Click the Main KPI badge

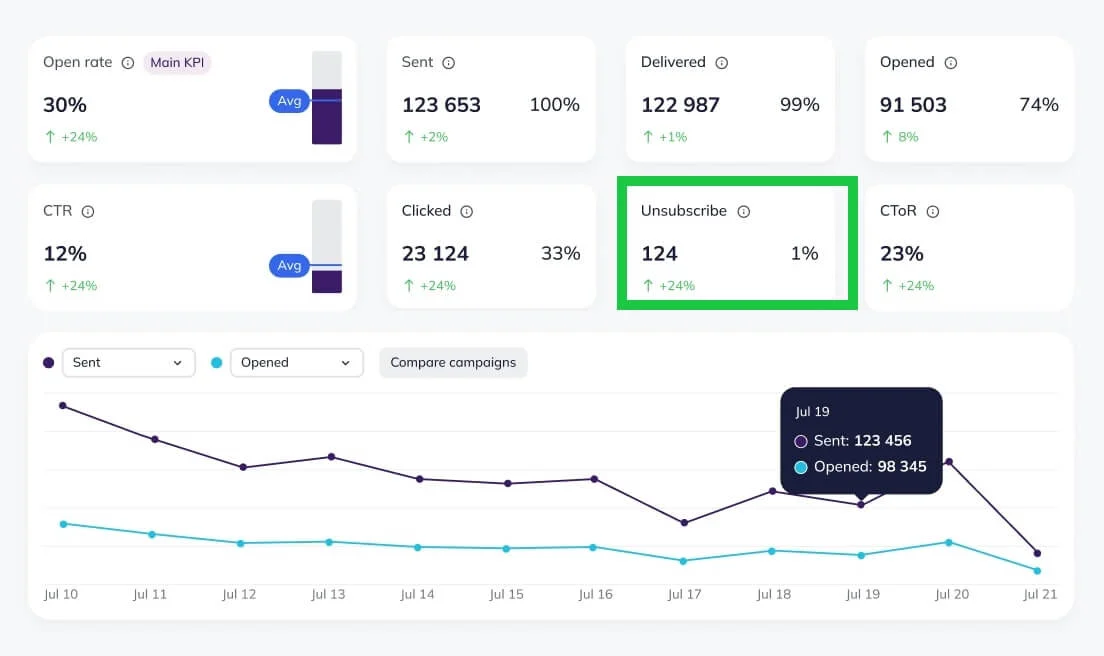[x=177, y=63]
